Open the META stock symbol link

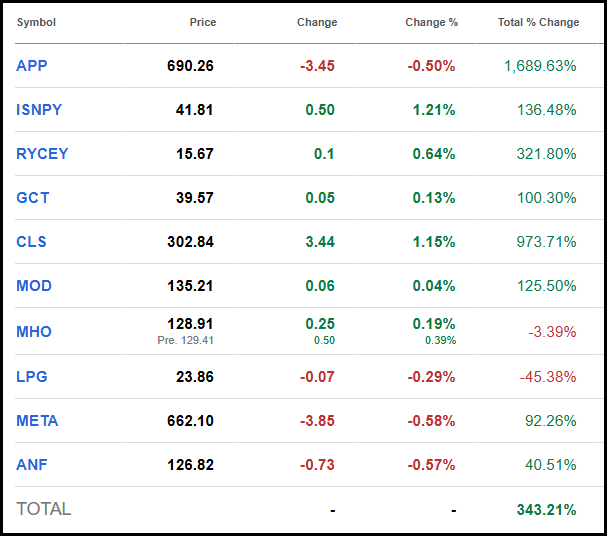(x=38, y=421)
